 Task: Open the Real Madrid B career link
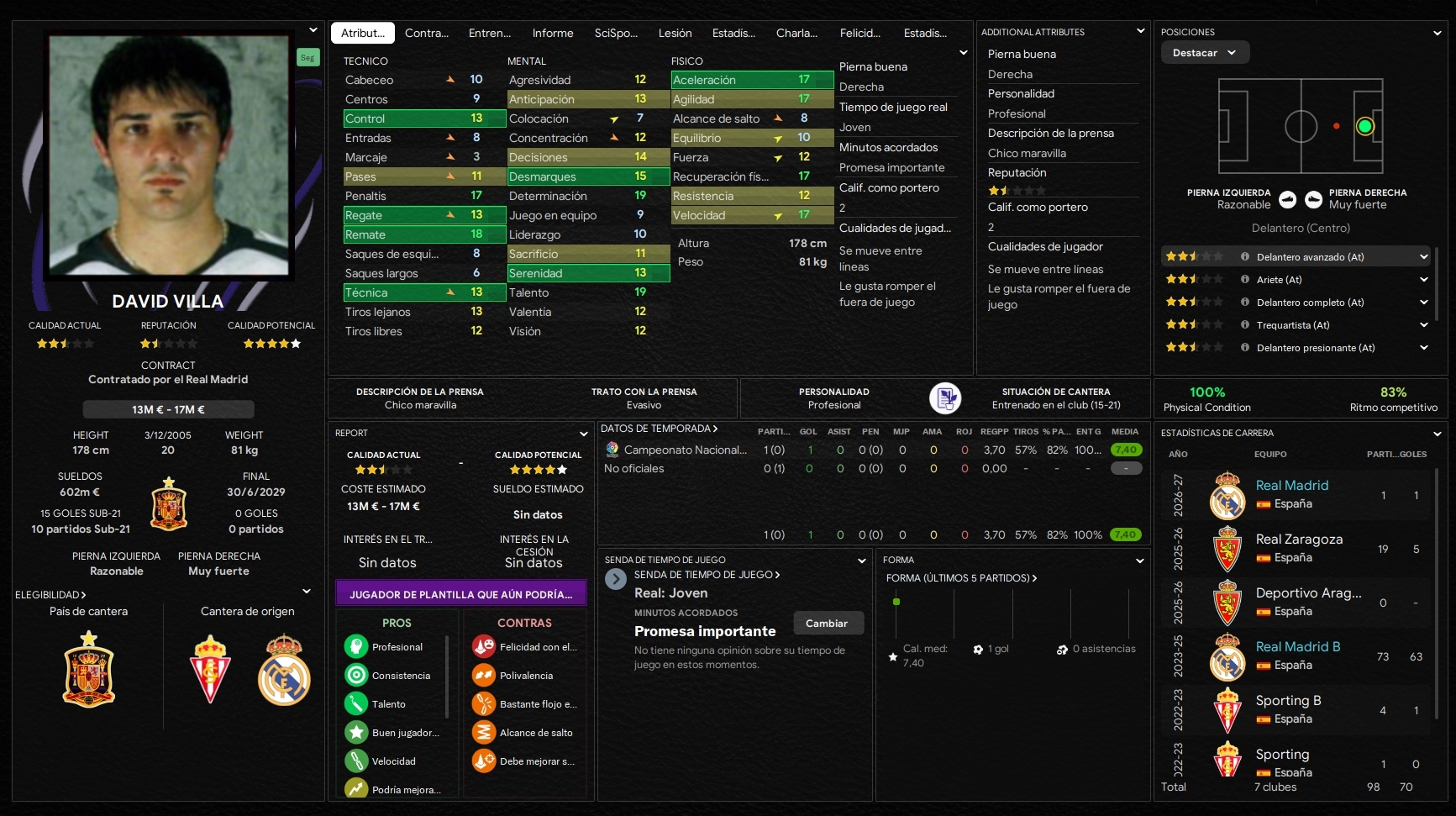pyautogui.click(x=1298, y=647)
